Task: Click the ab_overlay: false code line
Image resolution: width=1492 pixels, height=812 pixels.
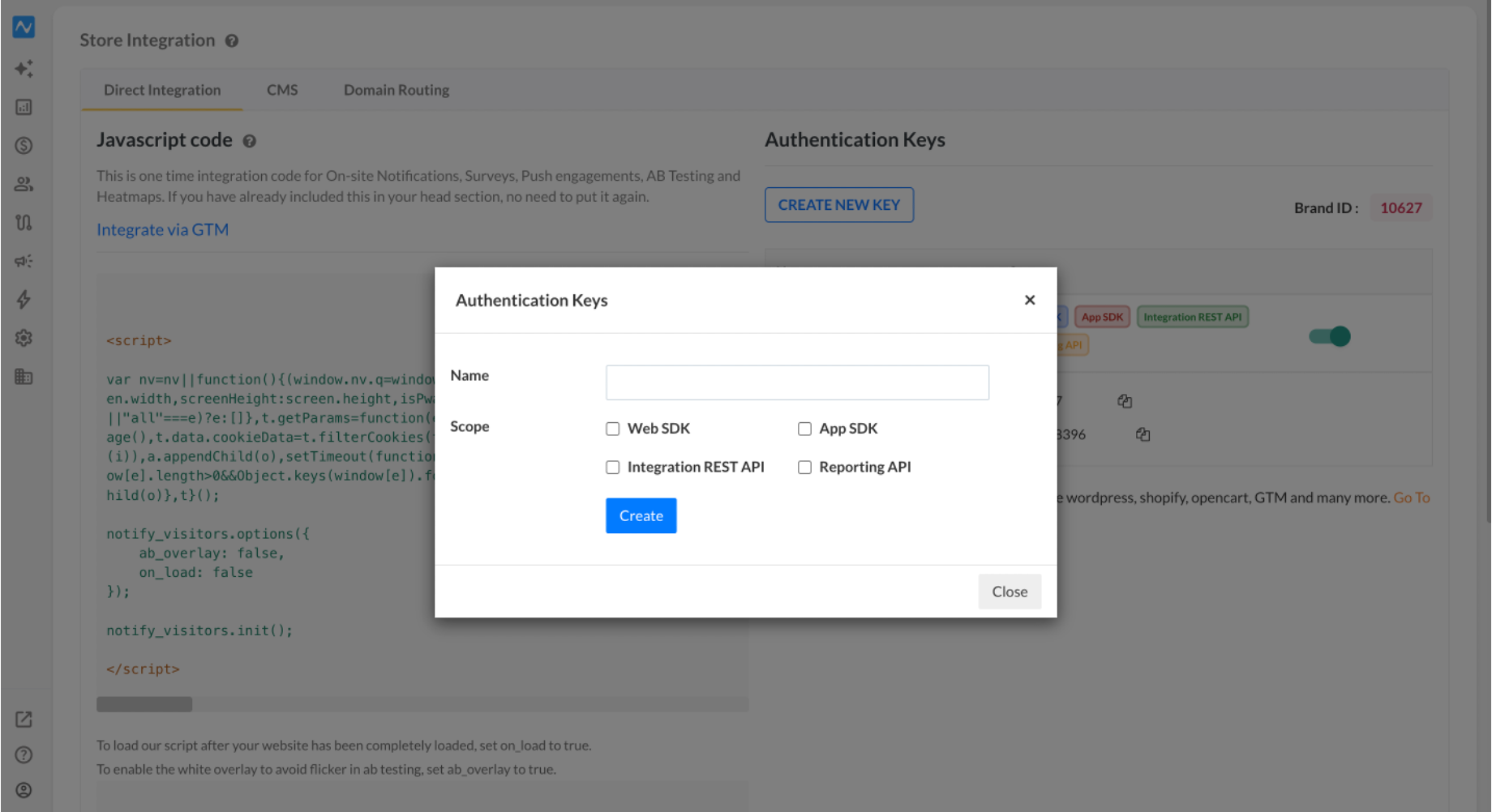Action: point(212,553)
